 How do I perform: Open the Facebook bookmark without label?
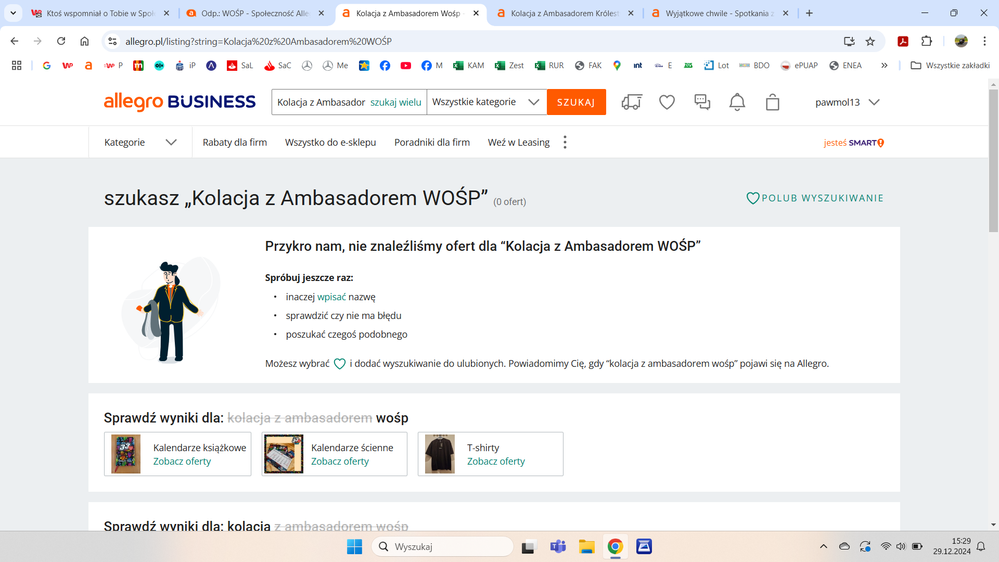385,65
